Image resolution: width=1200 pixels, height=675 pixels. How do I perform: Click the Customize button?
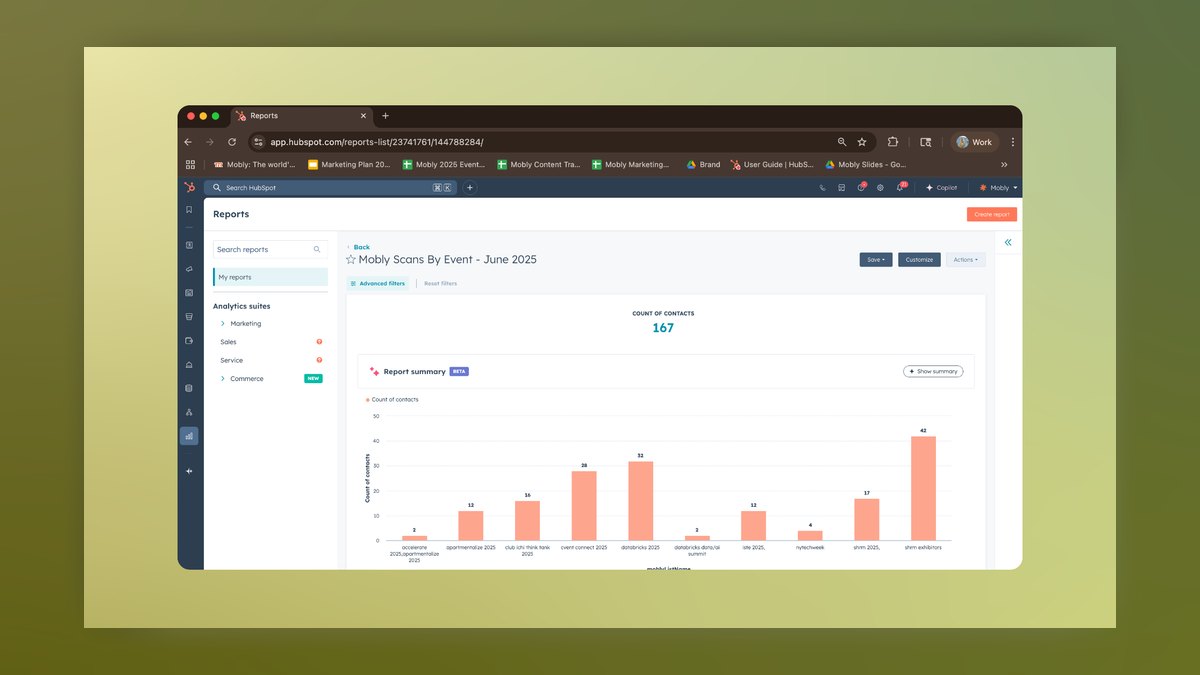919,259
